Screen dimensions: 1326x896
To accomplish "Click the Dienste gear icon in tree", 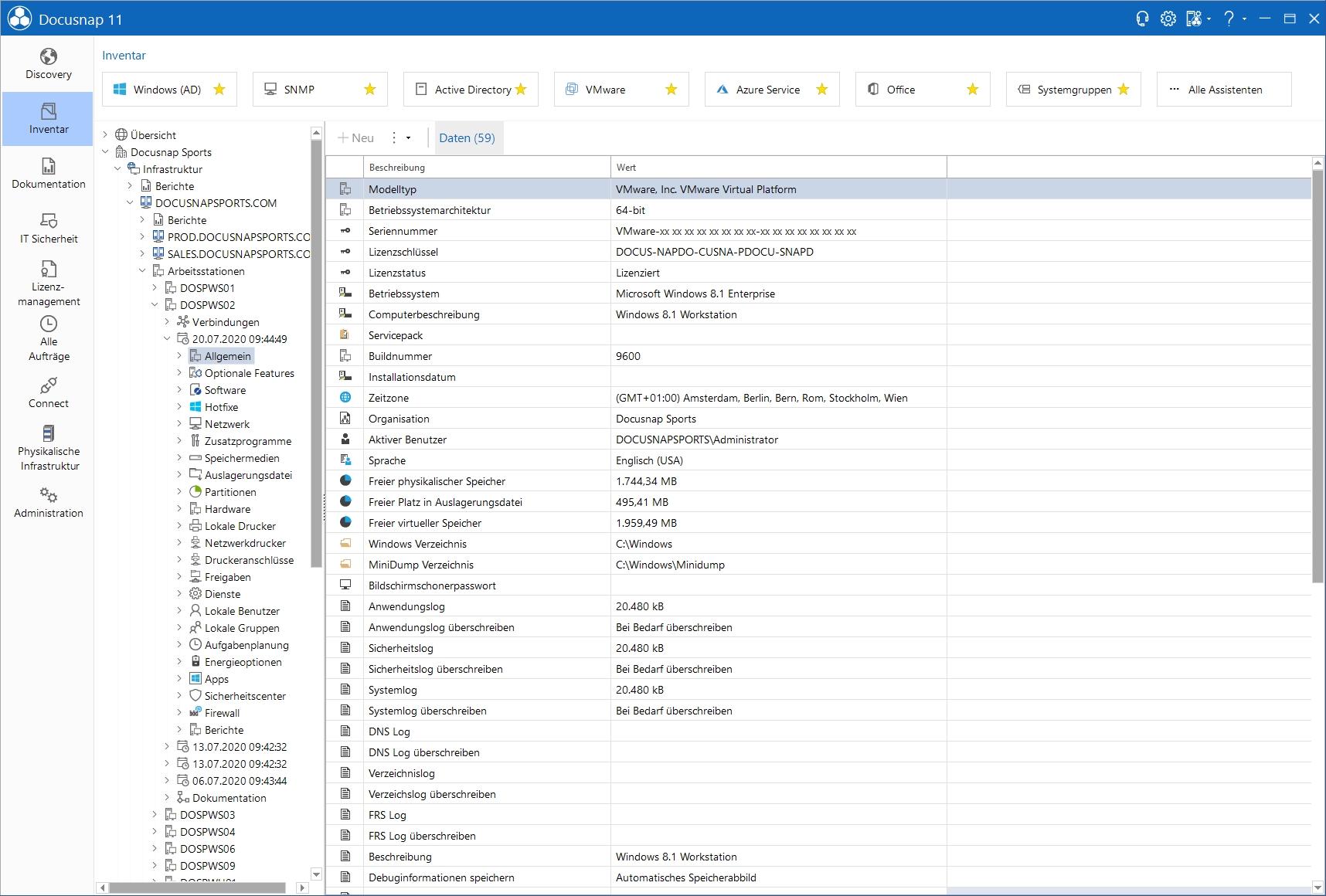I will 195,594.
